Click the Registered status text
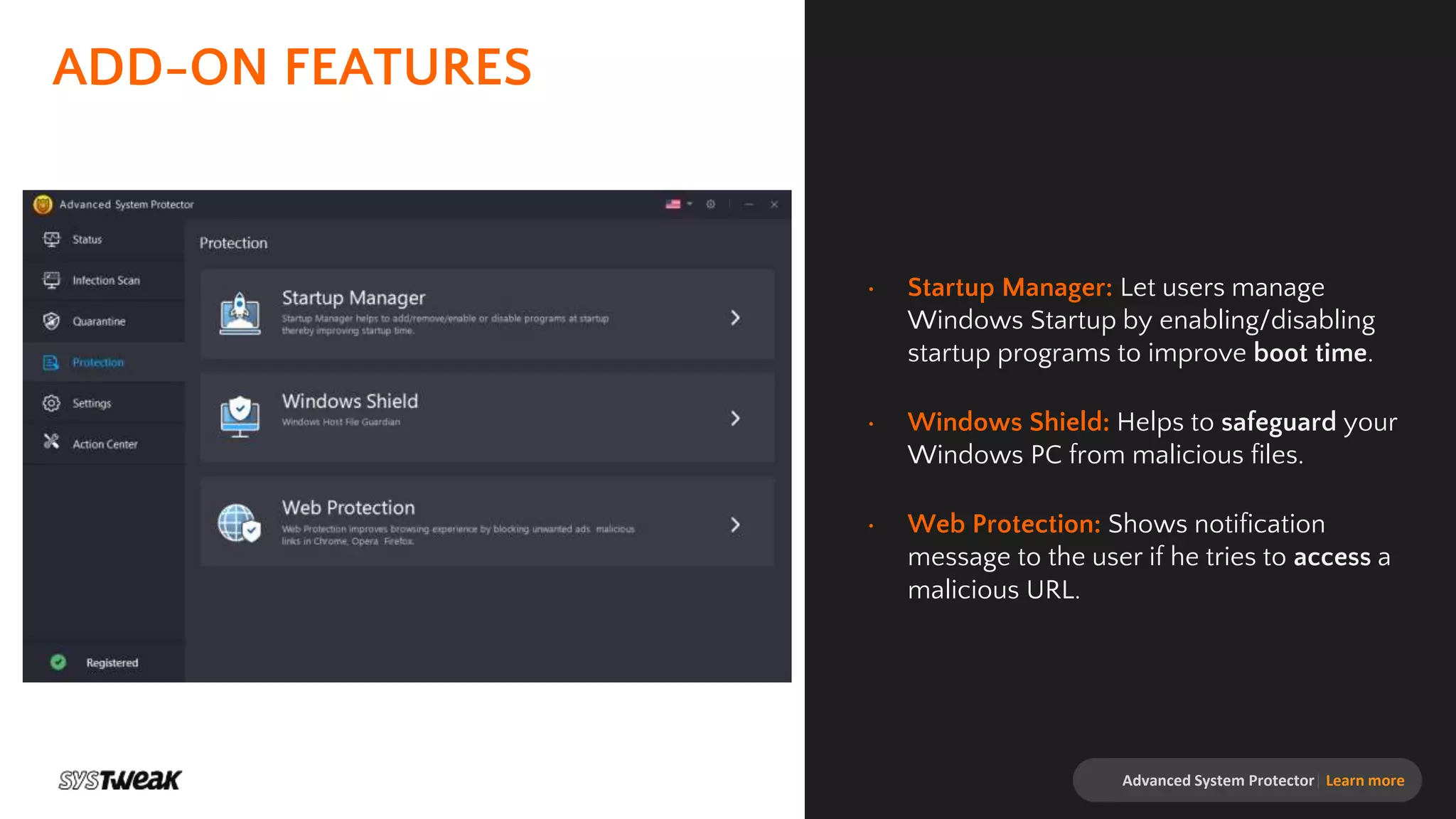The height and width of the screenshot is (819, 1456). (112, 663)
